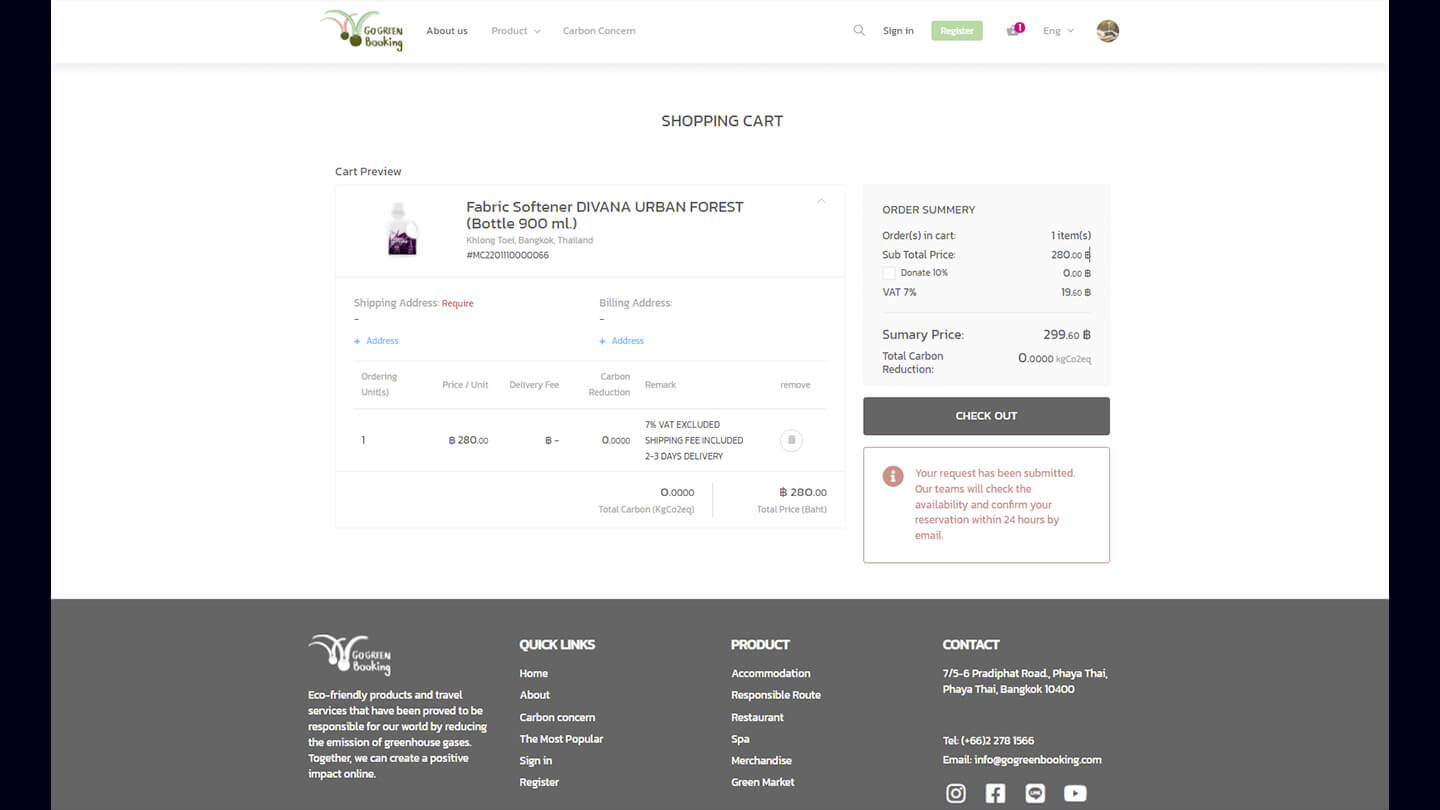Open the YouTube icon in footer
1440x810 pixels.
point(1075,793)
